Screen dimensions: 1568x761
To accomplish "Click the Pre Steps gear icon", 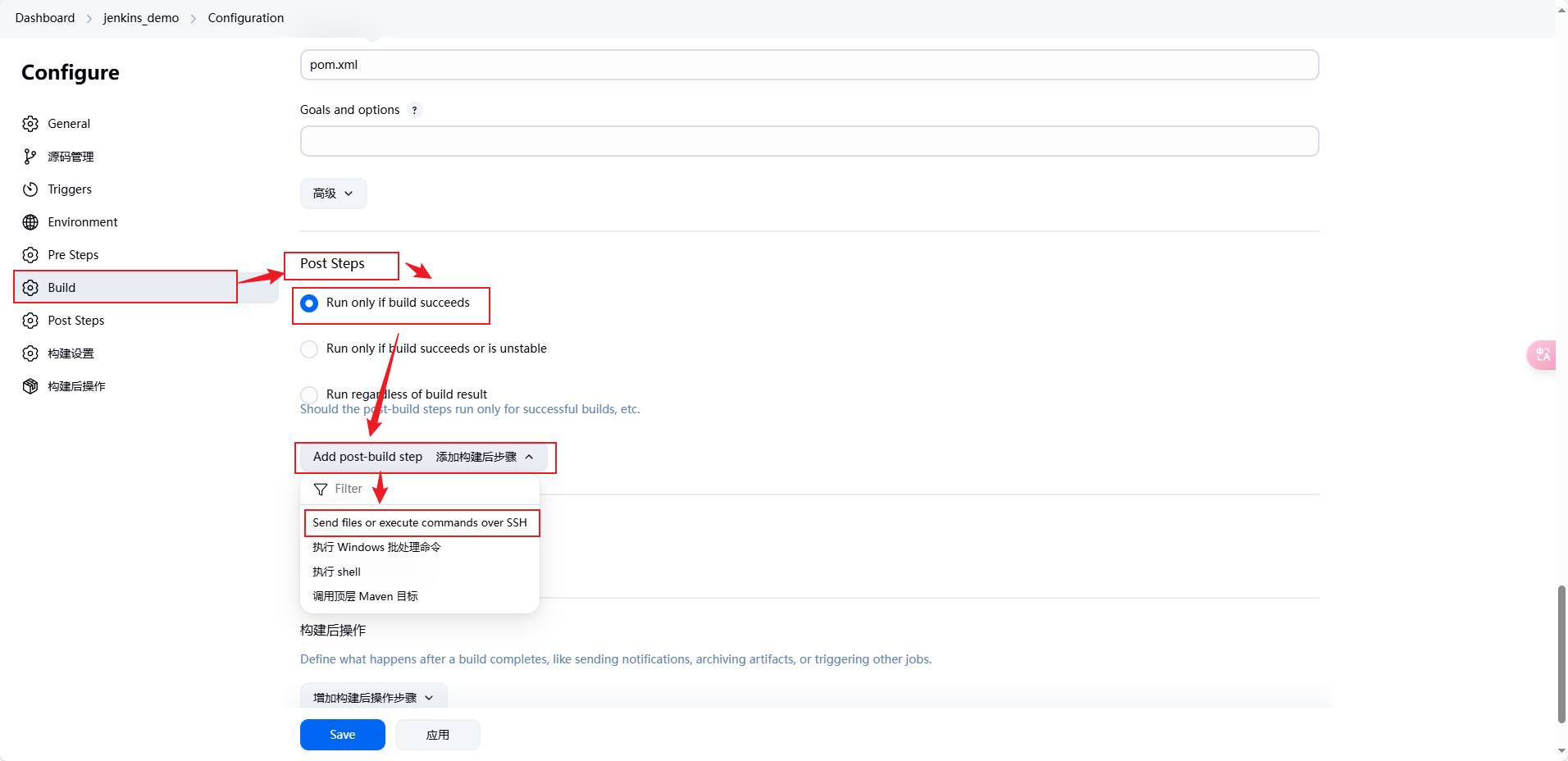I will pyautogui.click(x=30, y=255).
